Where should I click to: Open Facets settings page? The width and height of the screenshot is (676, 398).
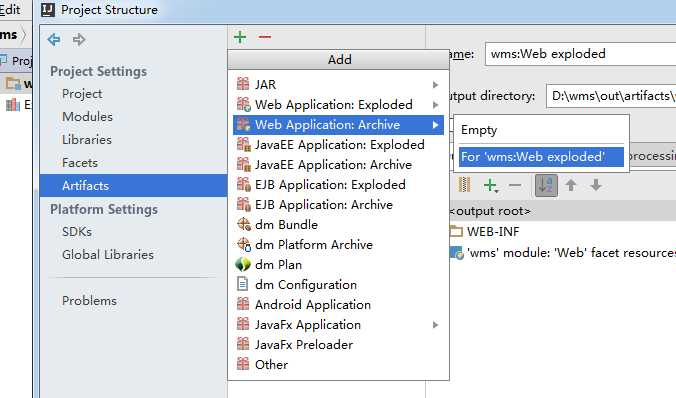pyautogui.click(x=80, y=163)
